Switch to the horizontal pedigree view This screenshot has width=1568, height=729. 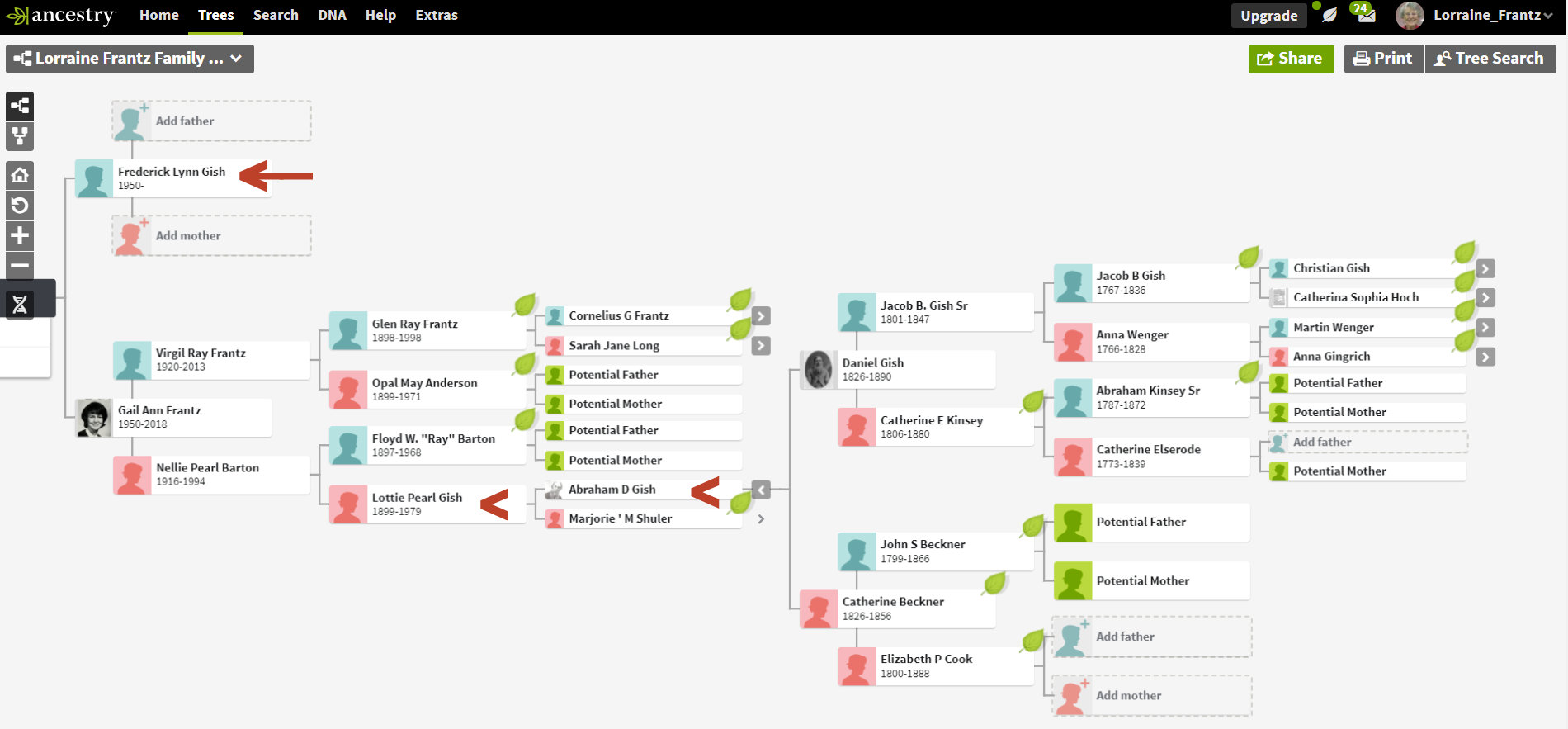click(x=20, y=106)
